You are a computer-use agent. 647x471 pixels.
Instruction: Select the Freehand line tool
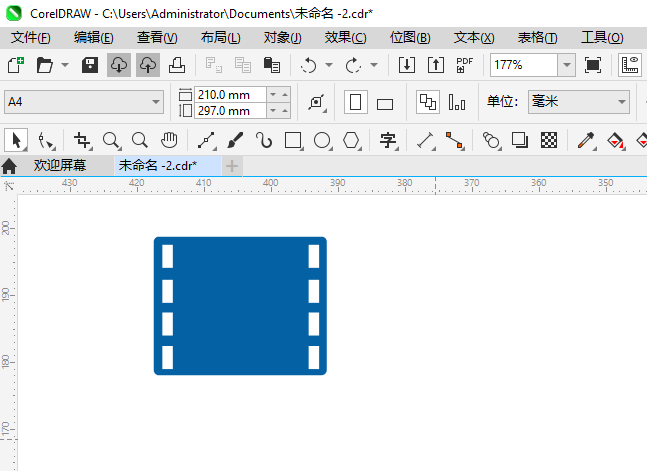tap(206, 140)
